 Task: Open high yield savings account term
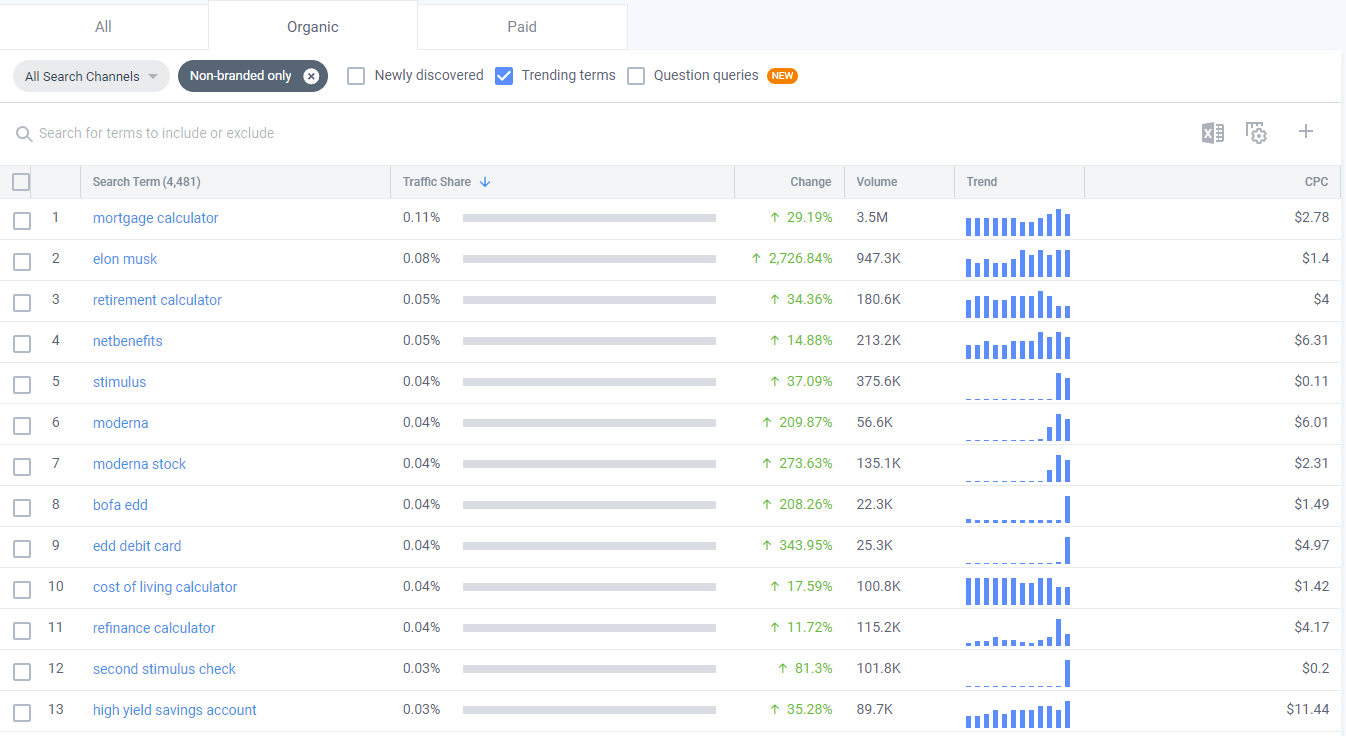click(174, 710)
